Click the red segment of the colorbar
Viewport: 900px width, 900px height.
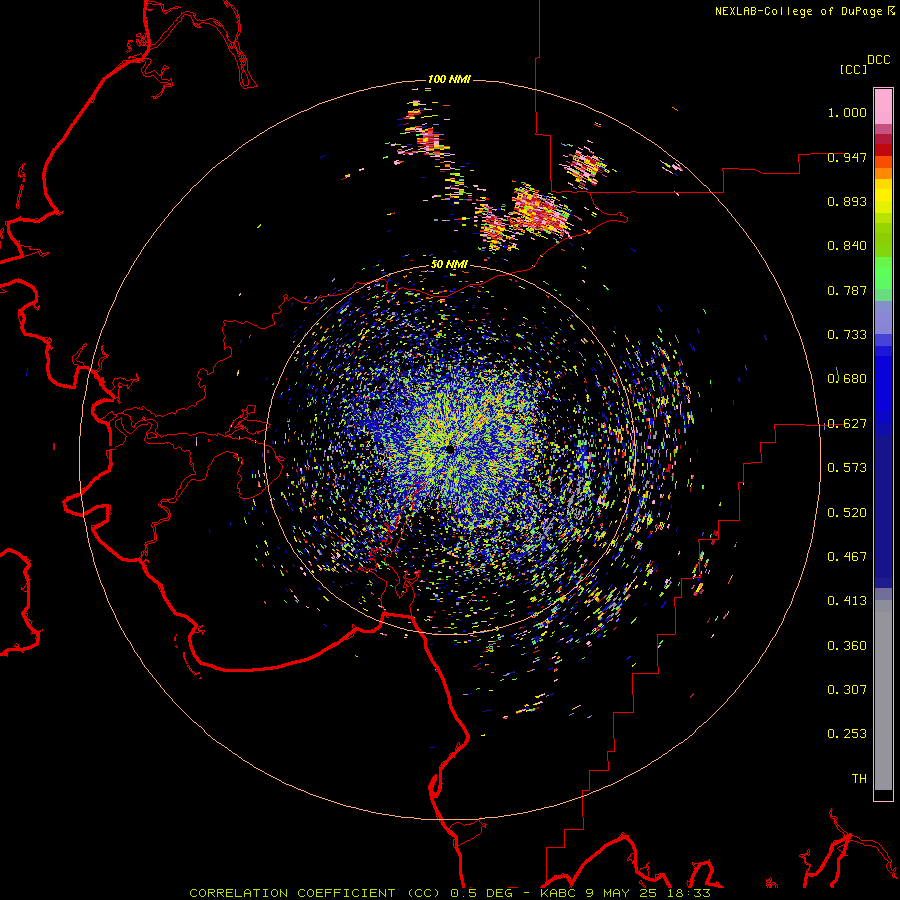pos(883,149)
